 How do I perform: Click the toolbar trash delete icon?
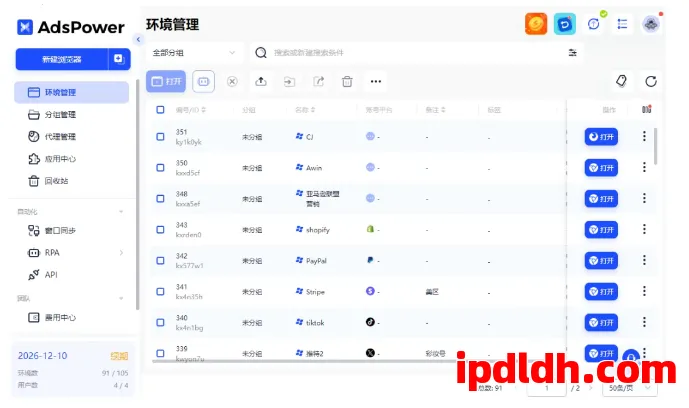pos(347,81)
